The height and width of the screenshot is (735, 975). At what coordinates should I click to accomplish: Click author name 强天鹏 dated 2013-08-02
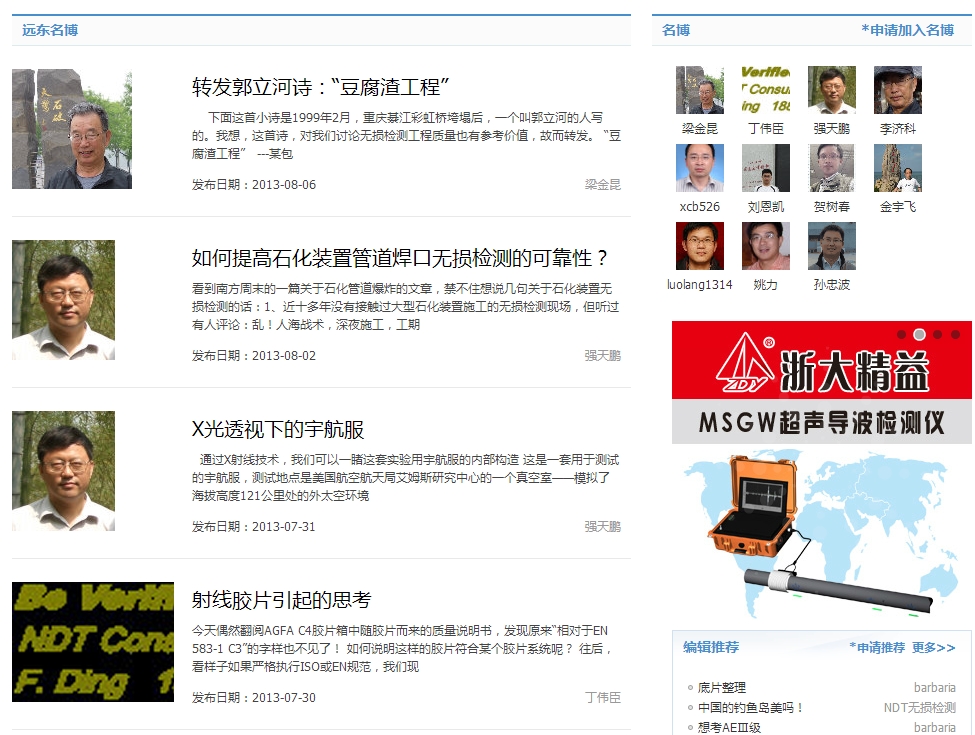pos(603,356)
